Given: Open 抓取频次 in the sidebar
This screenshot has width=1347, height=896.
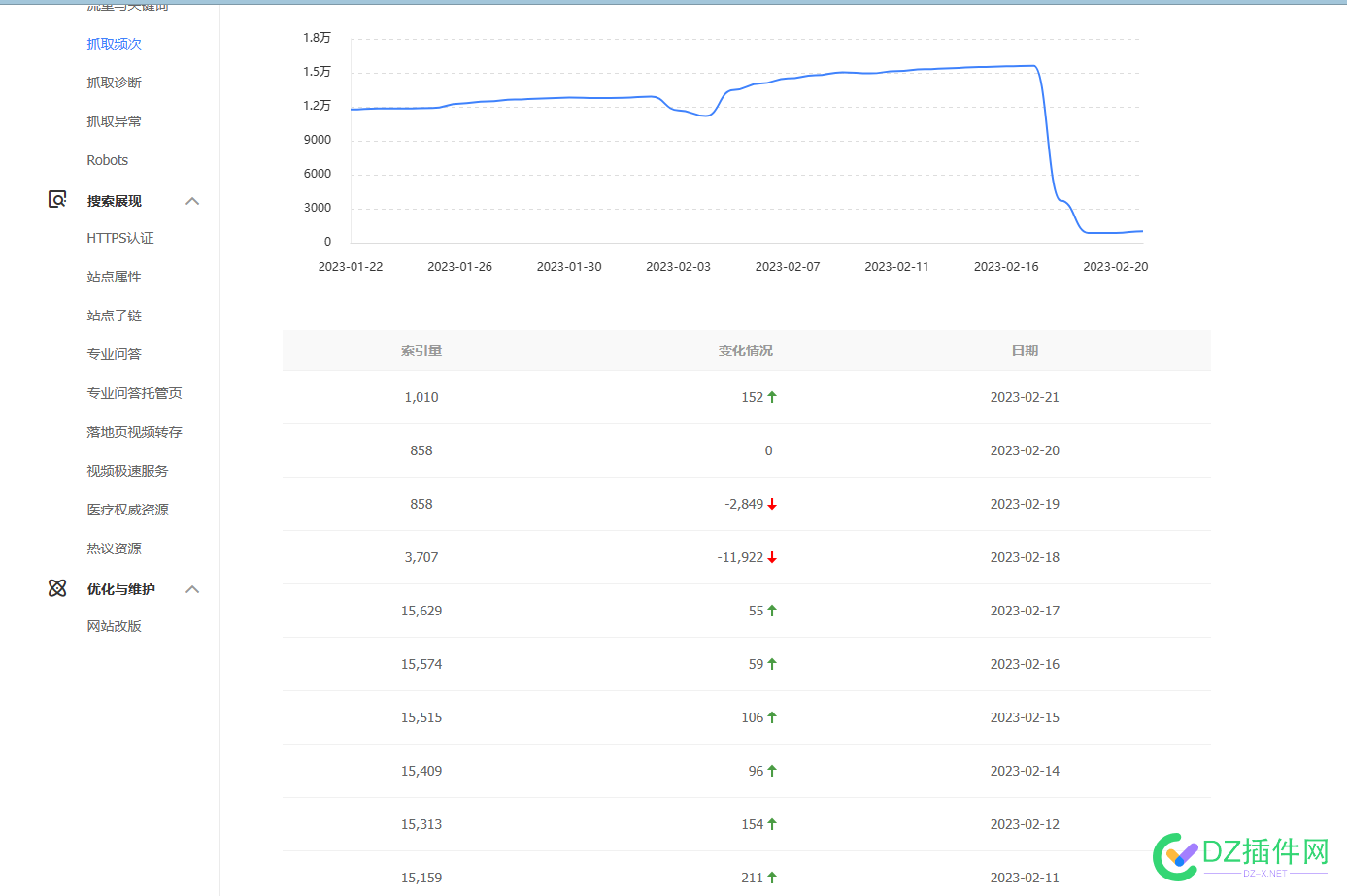Looking at the screenshot, I should point(114,44).
